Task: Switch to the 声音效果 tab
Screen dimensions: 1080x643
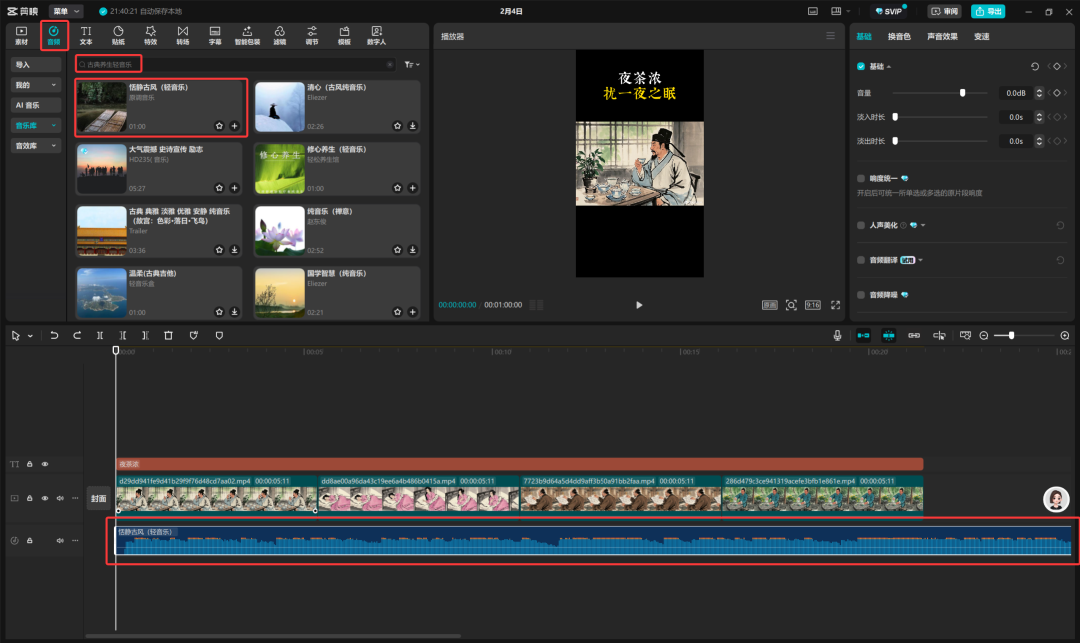Action: click(942, 36)
